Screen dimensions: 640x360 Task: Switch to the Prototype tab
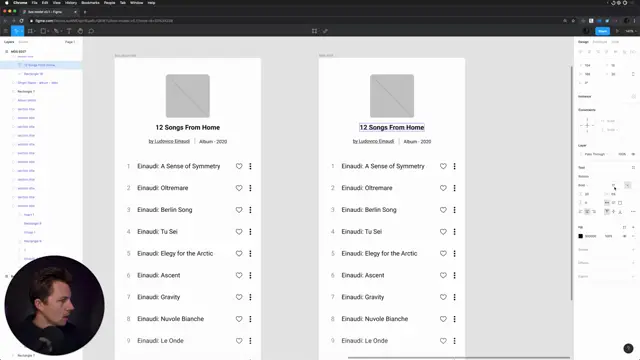(x=600, y=42)
